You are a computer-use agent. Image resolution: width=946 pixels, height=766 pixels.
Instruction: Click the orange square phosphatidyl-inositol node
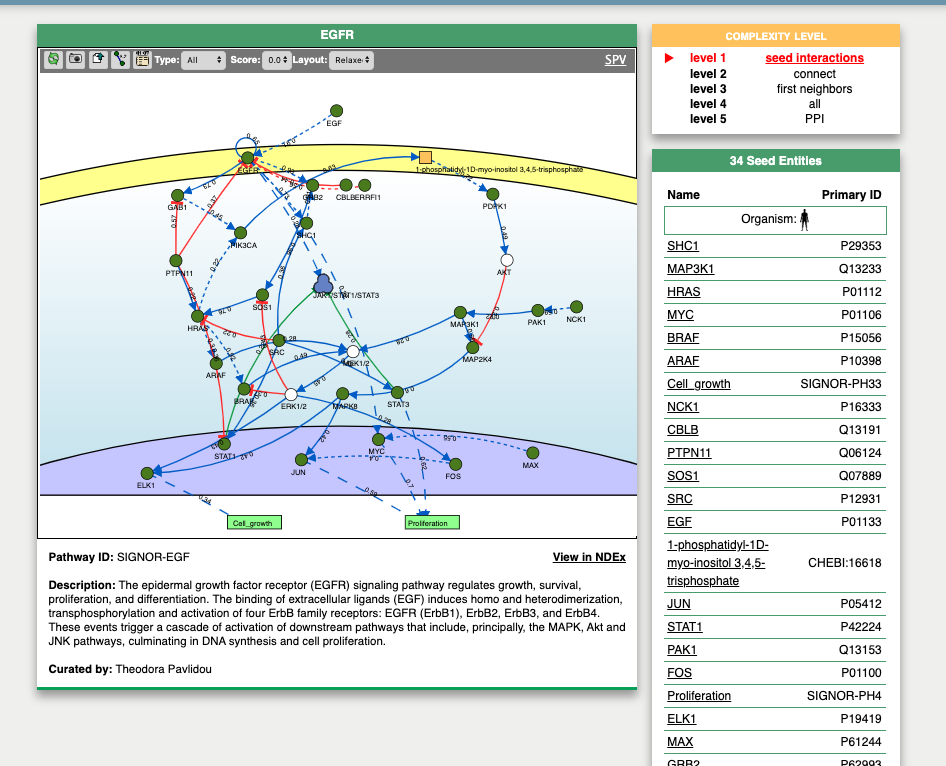pos(425,157)
